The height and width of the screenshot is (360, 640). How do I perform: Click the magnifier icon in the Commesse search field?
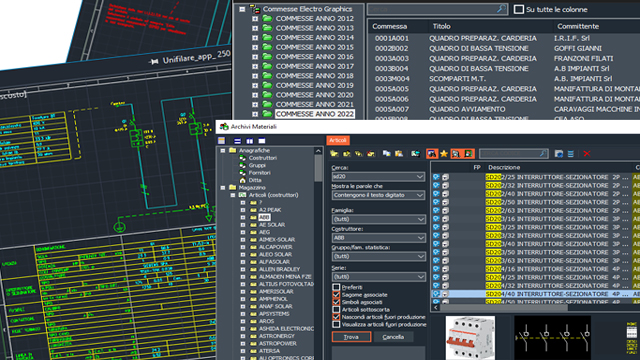click(x=501, y=9)
